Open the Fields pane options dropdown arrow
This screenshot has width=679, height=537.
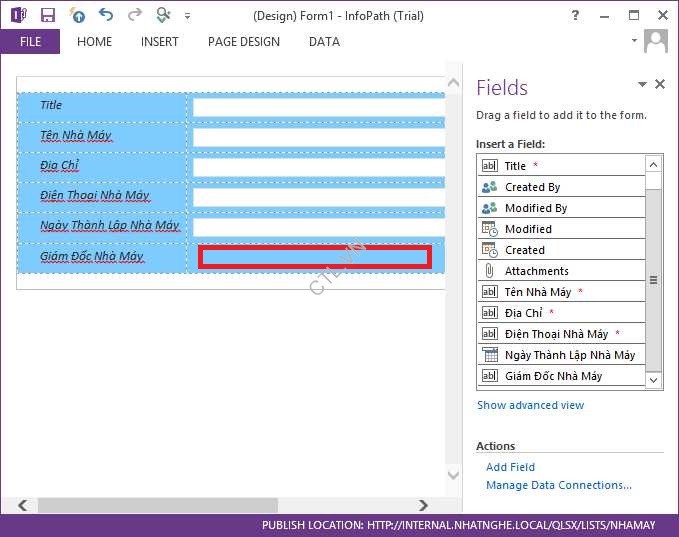click(x=643, y=85)
